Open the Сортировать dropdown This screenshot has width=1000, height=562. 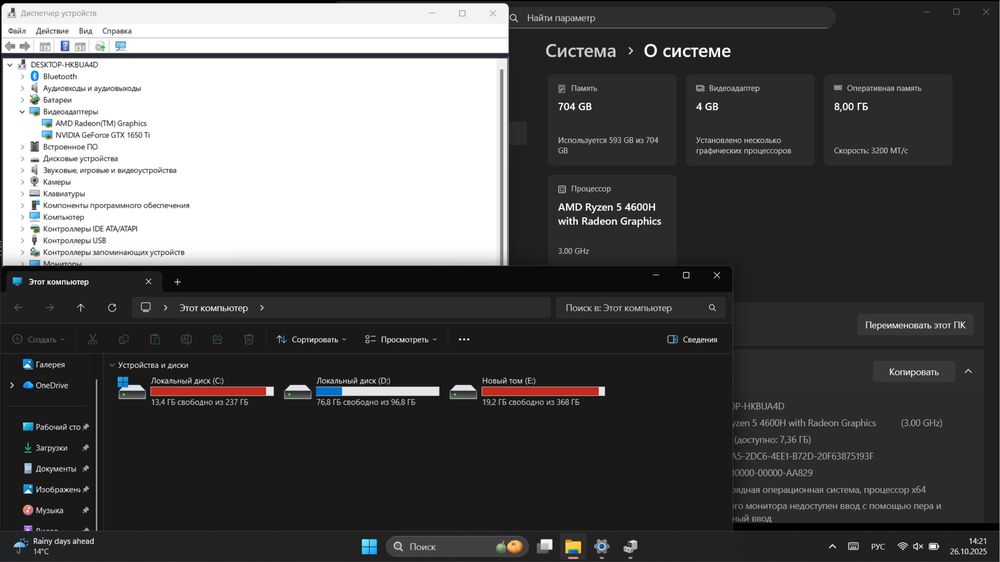tap(312, 339)
